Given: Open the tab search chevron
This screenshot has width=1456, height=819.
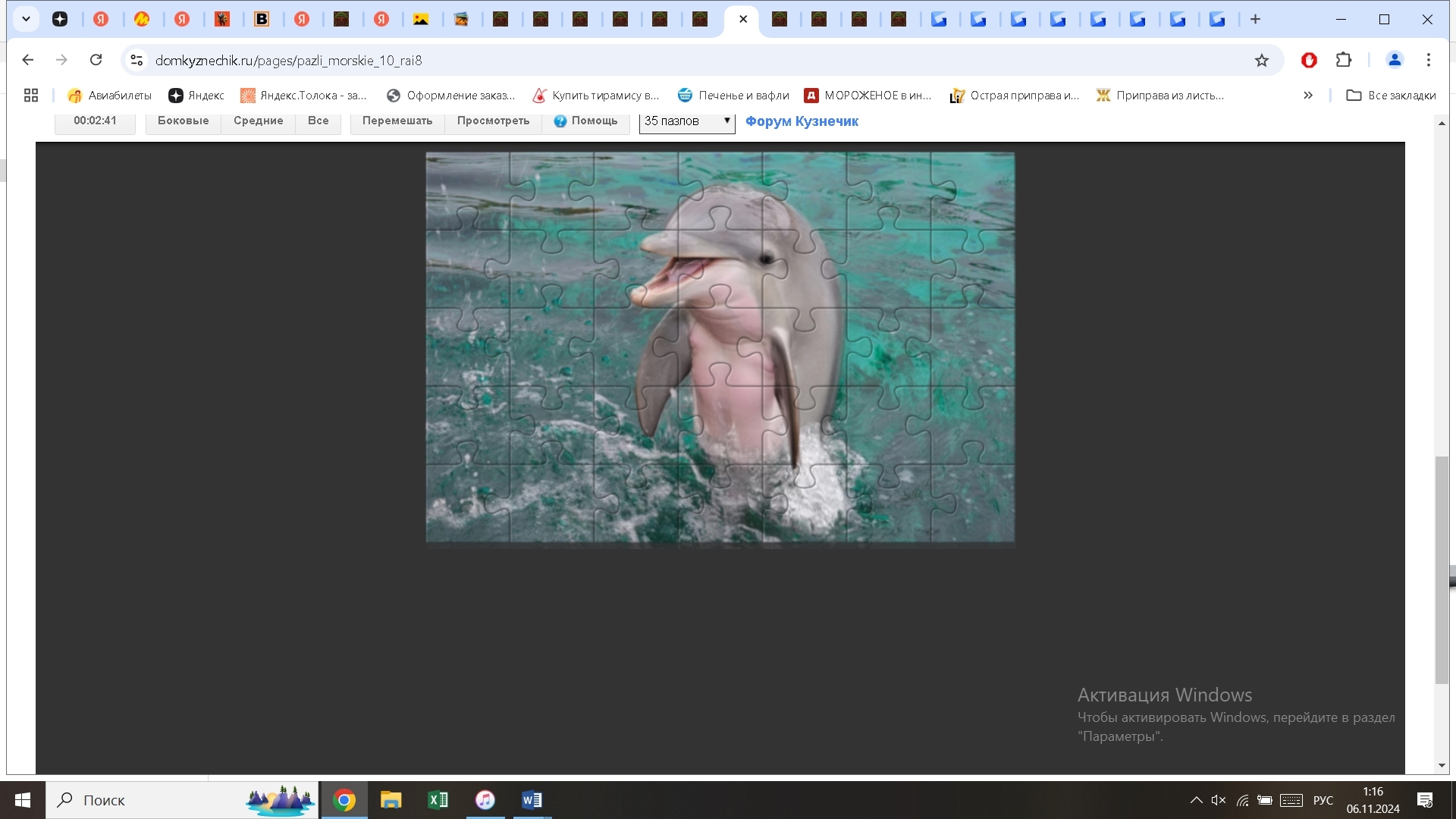Looking at the screenshot, I should click(26, 19).
